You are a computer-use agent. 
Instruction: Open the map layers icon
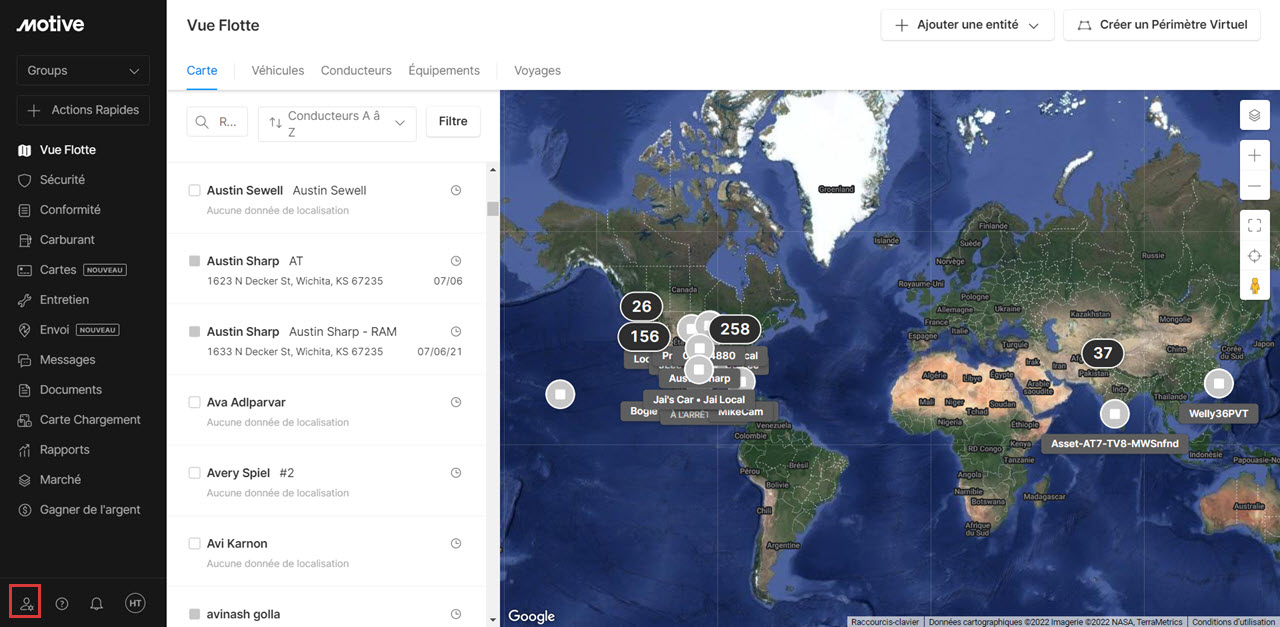click(x=1254, y=115)
